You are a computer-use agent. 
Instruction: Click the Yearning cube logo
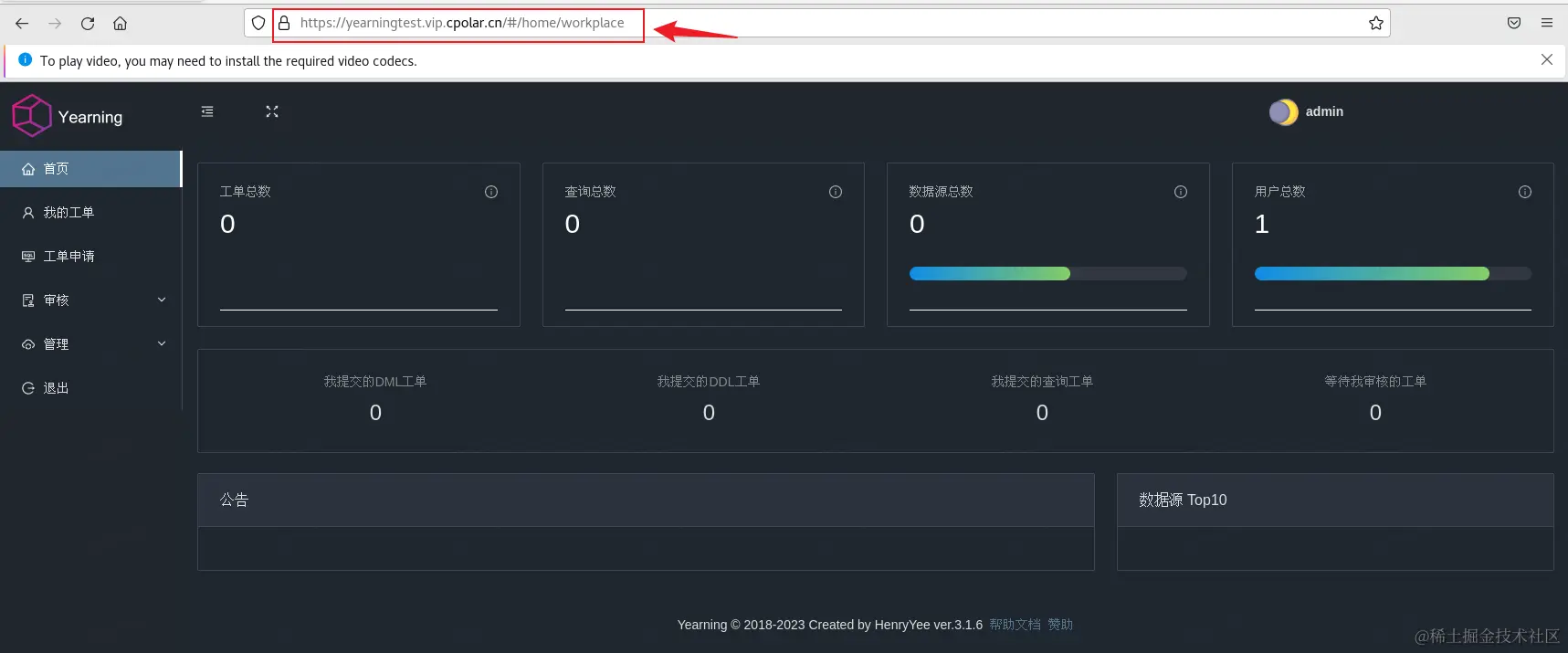tap(32, 116)
